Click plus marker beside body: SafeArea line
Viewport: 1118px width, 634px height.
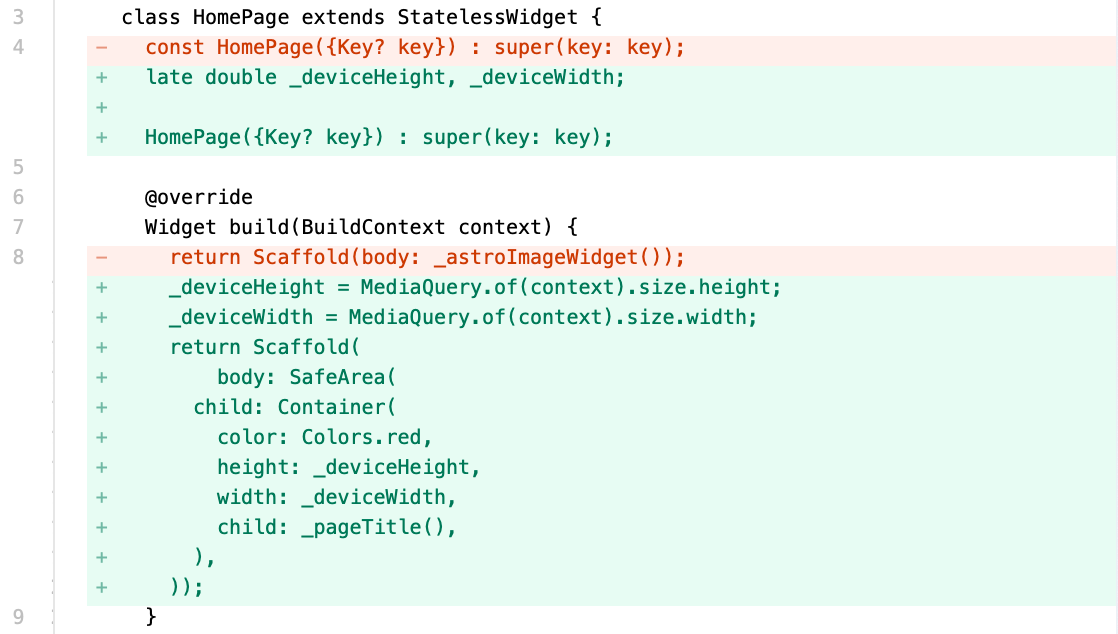point(101,377)
